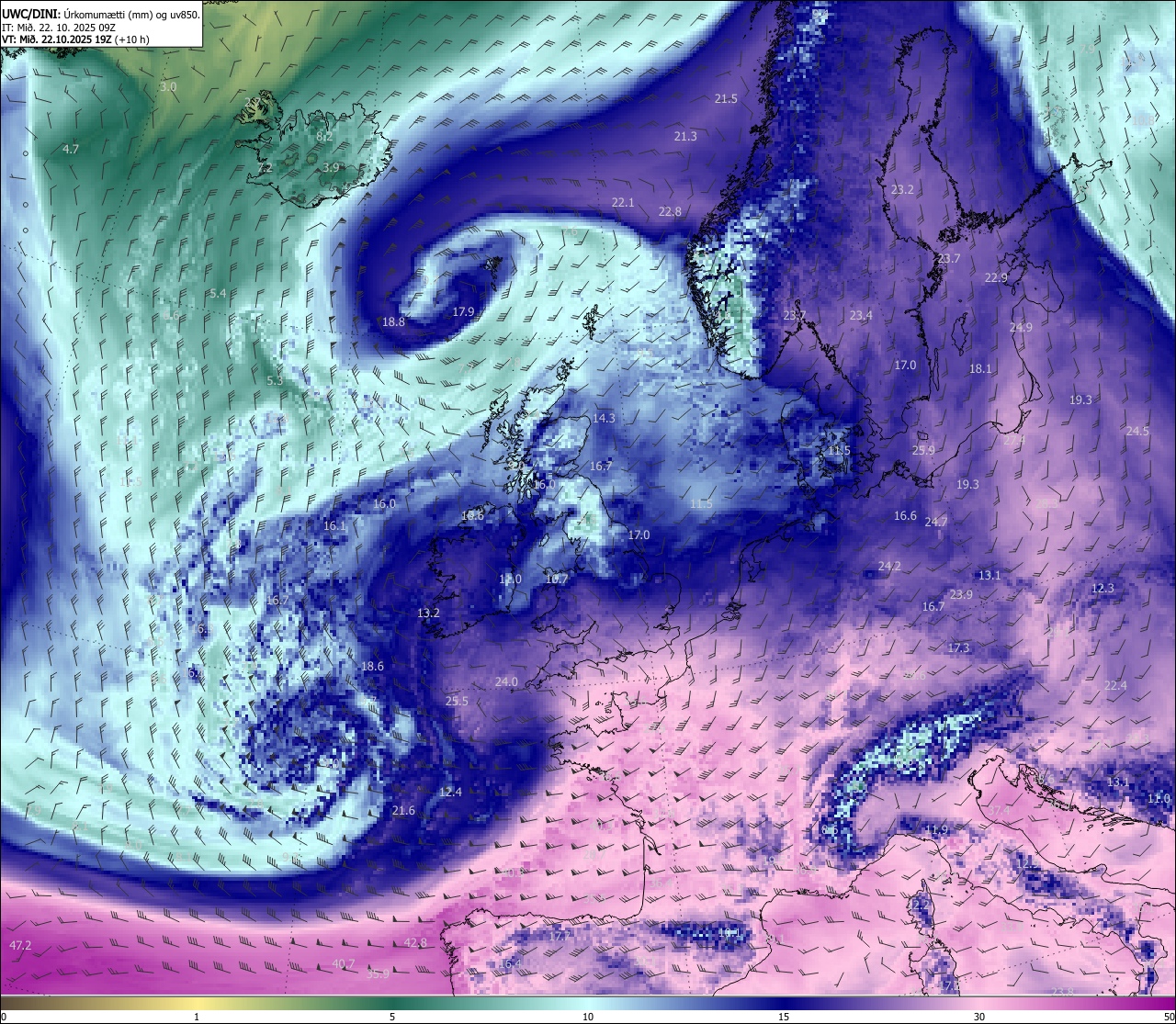Click the 24.0 value near Brittany
The width and height of the screenshot is (1176, 1024).
pyautogui.click(x=506, y=681)
